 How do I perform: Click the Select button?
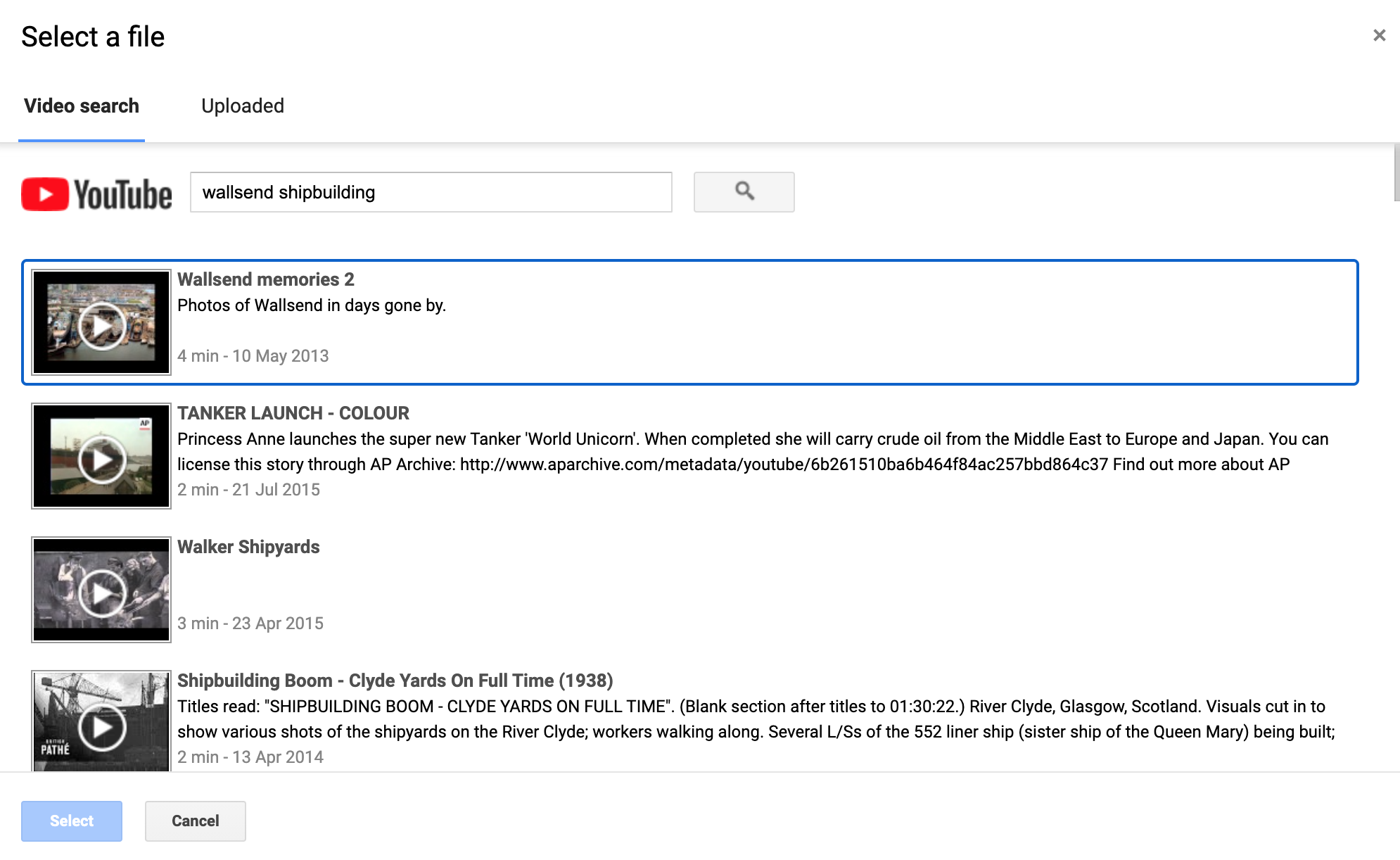(x=72, y=821)
